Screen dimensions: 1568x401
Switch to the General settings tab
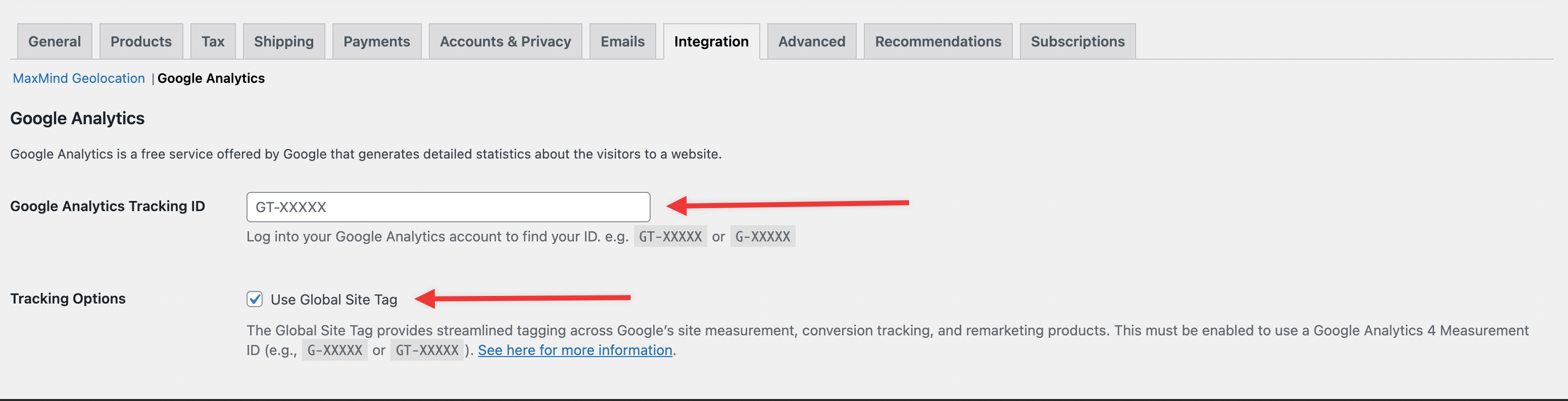[54, 41]
